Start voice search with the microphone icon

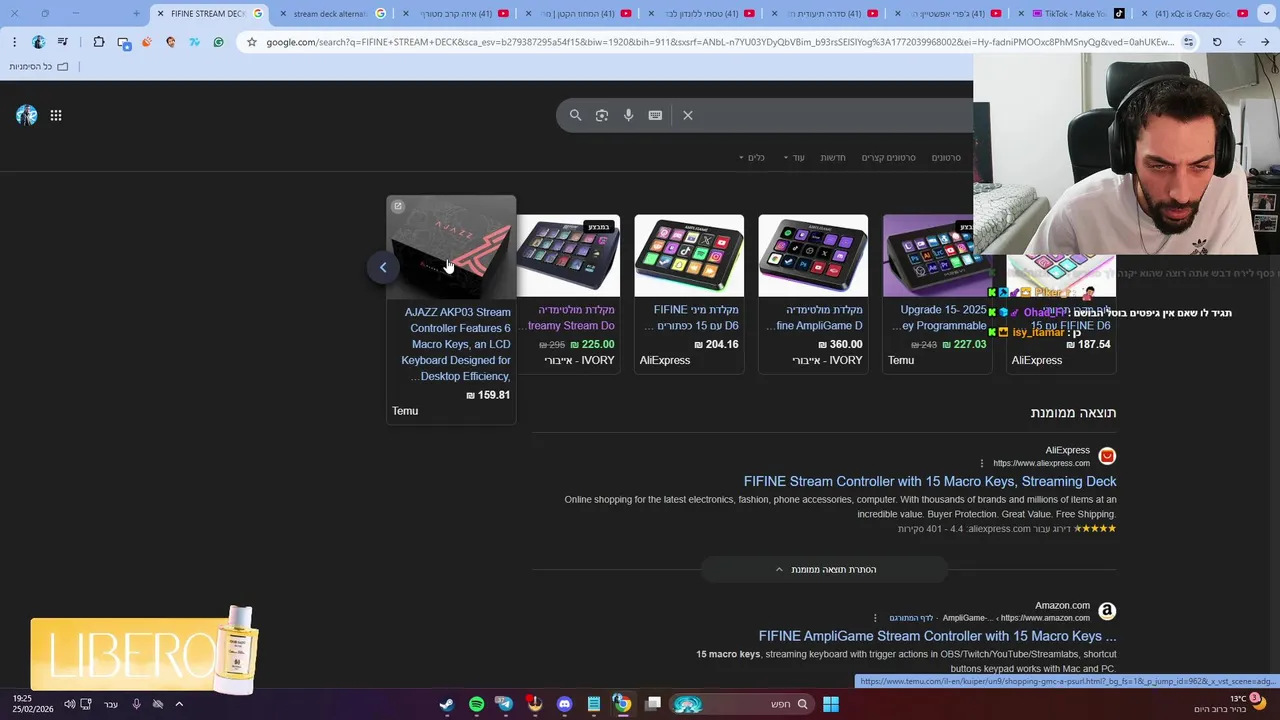(628, 115)
